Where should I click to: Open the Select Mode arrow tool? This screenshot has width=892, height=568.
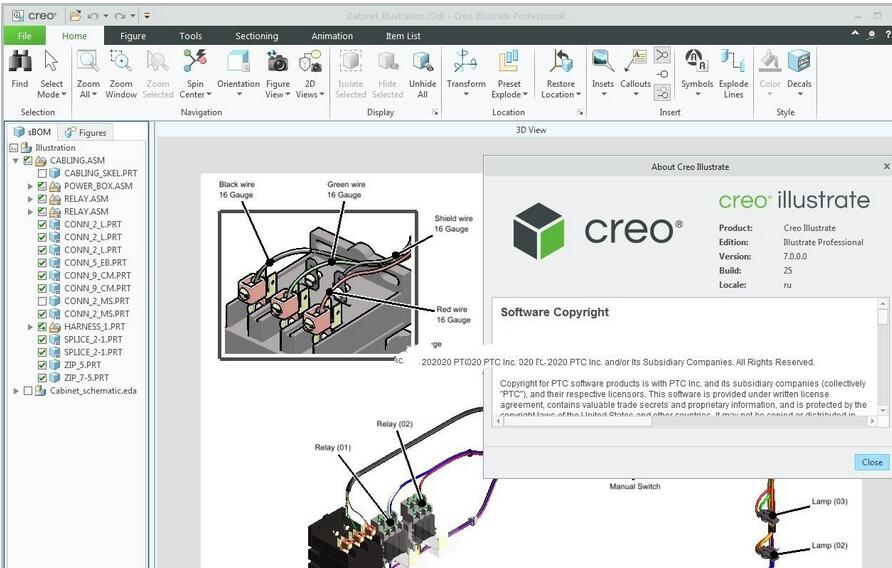click(x=51, y=74)
